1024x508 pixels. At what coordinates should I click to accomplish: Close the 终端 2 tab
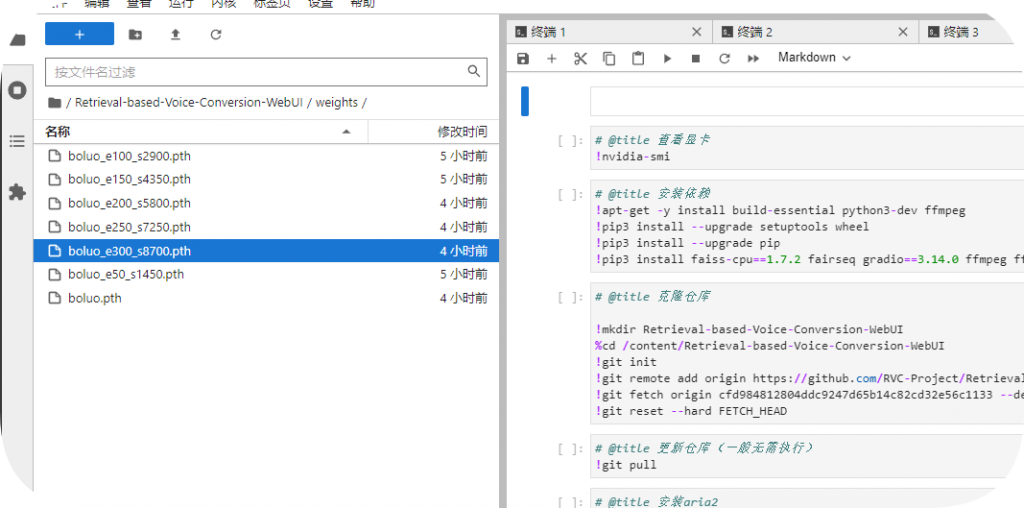tap(903, 32)
